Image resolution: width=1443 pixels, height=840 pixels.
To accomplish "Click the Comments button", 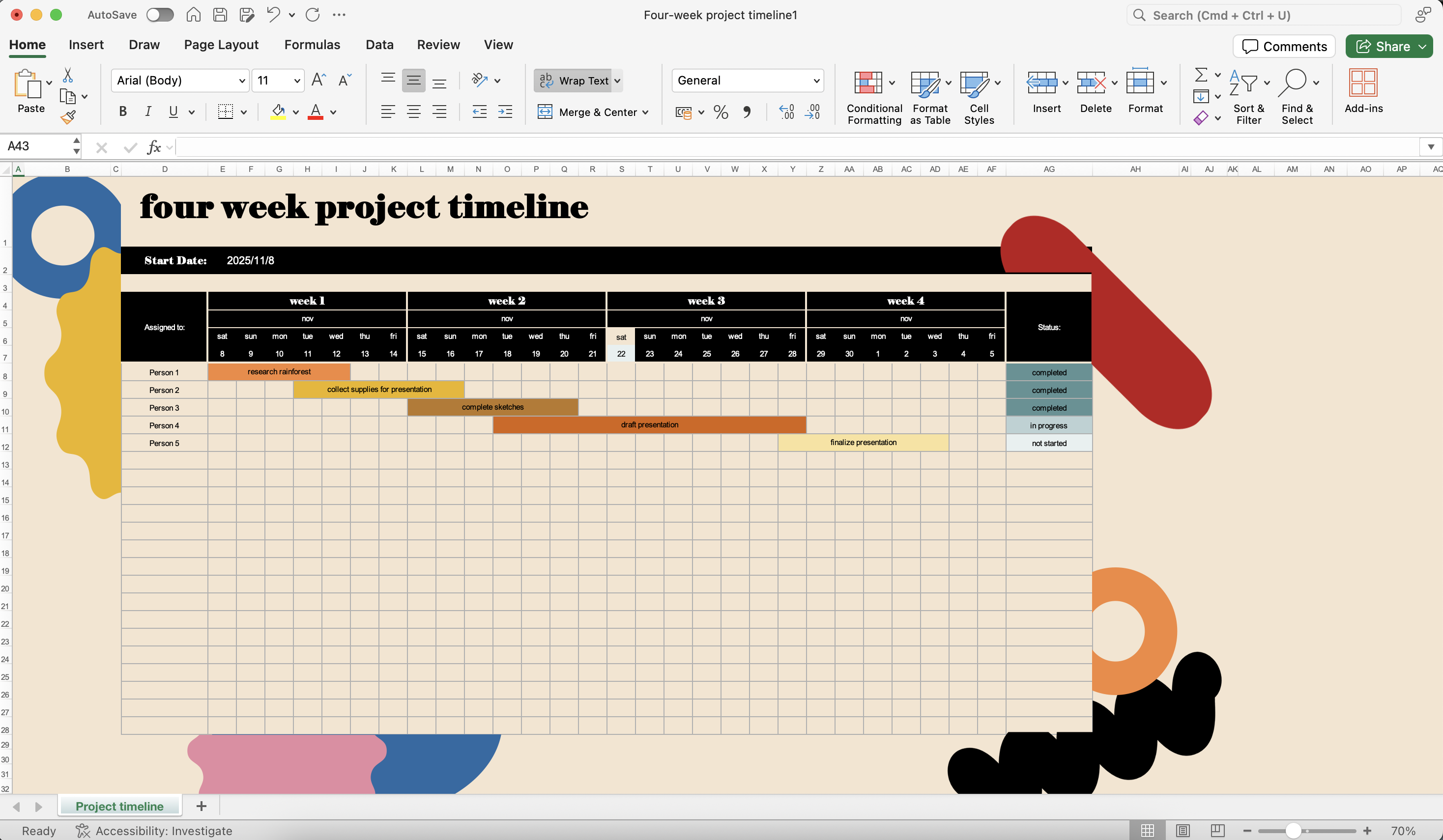I will click(1284, 46).
